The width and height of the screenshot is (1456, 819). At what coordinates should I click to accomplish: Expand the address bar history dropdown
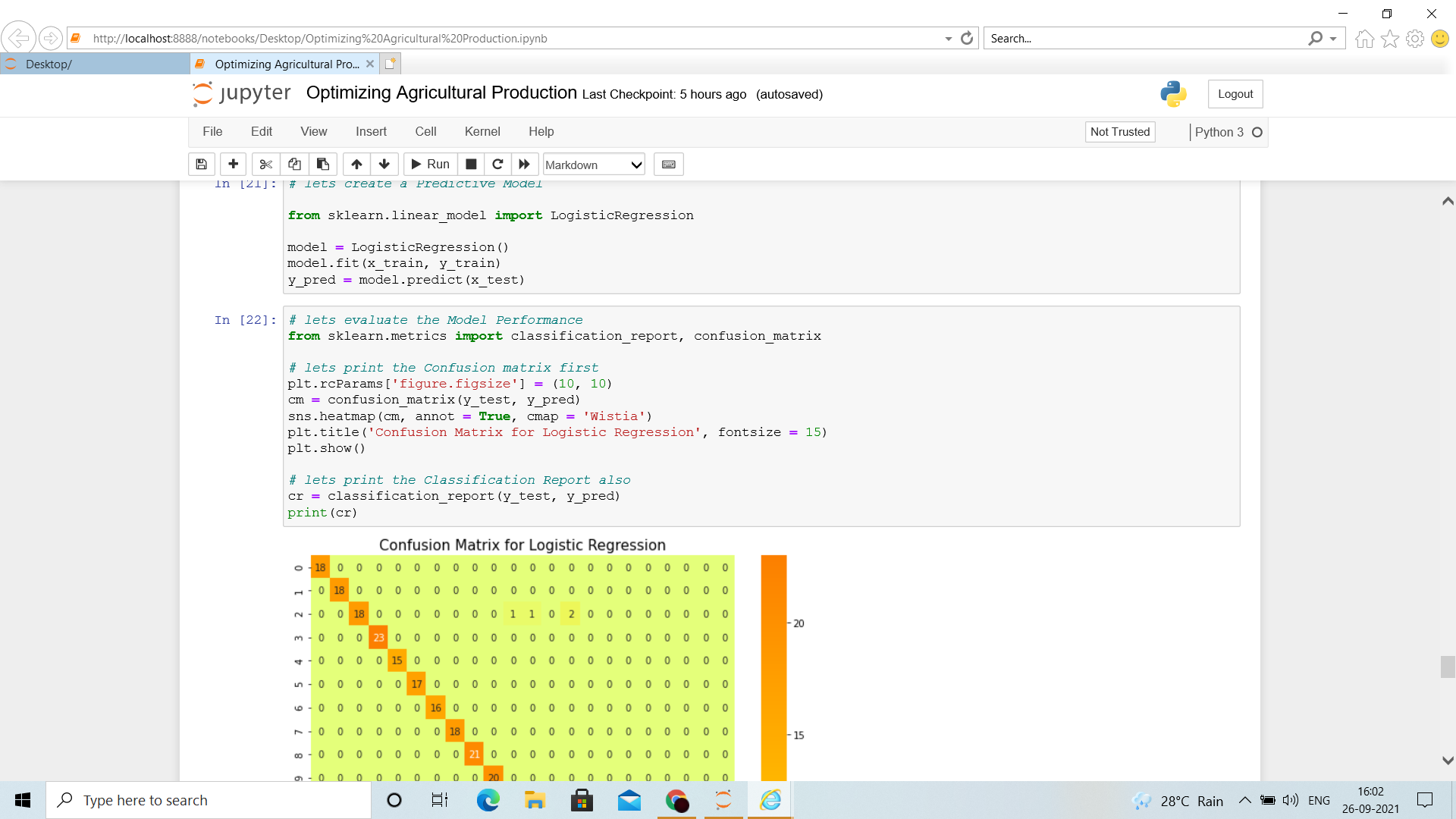[947, 38]
